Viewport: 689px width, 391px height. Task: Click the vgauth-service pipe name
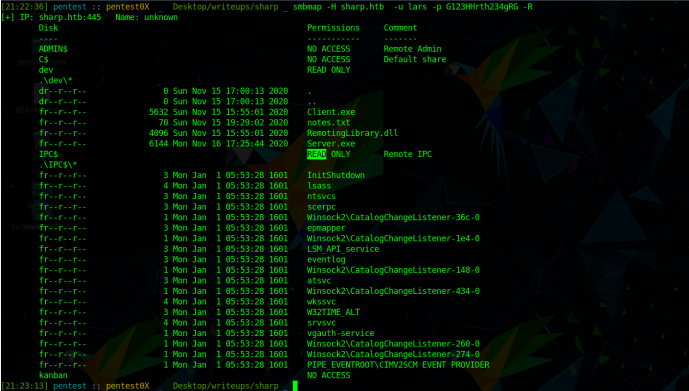(x=341, y=333)
